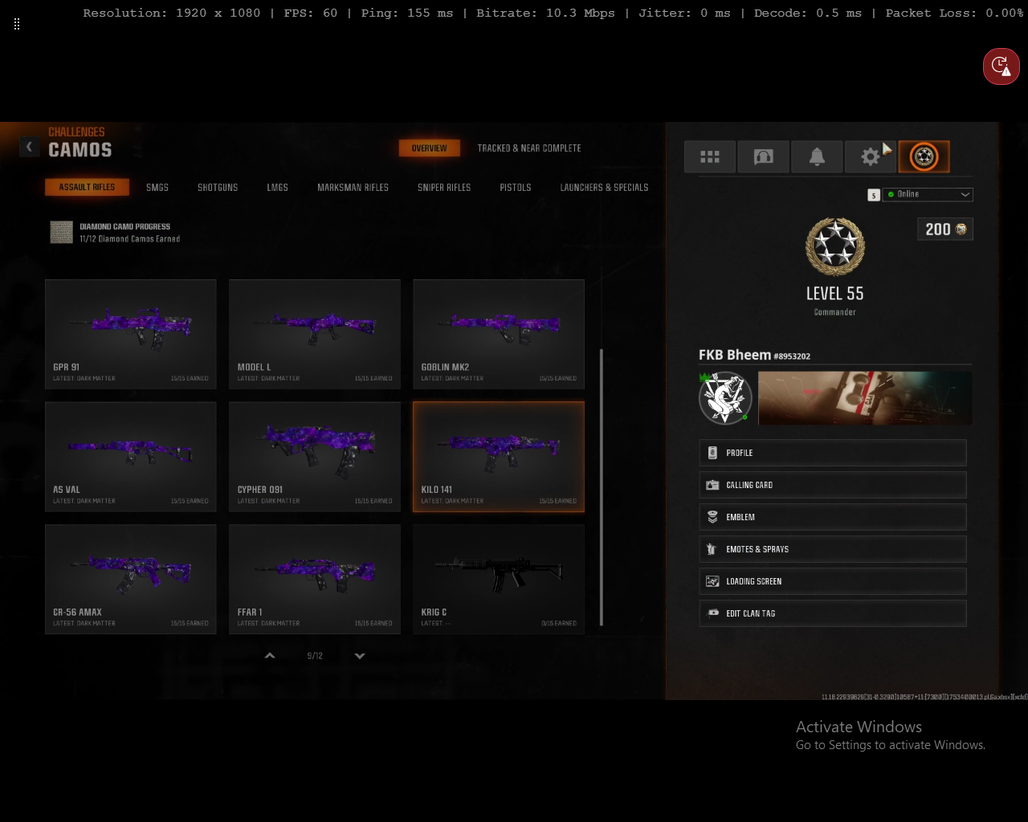Click the red streaming timer warning icon

point(1001,66)
